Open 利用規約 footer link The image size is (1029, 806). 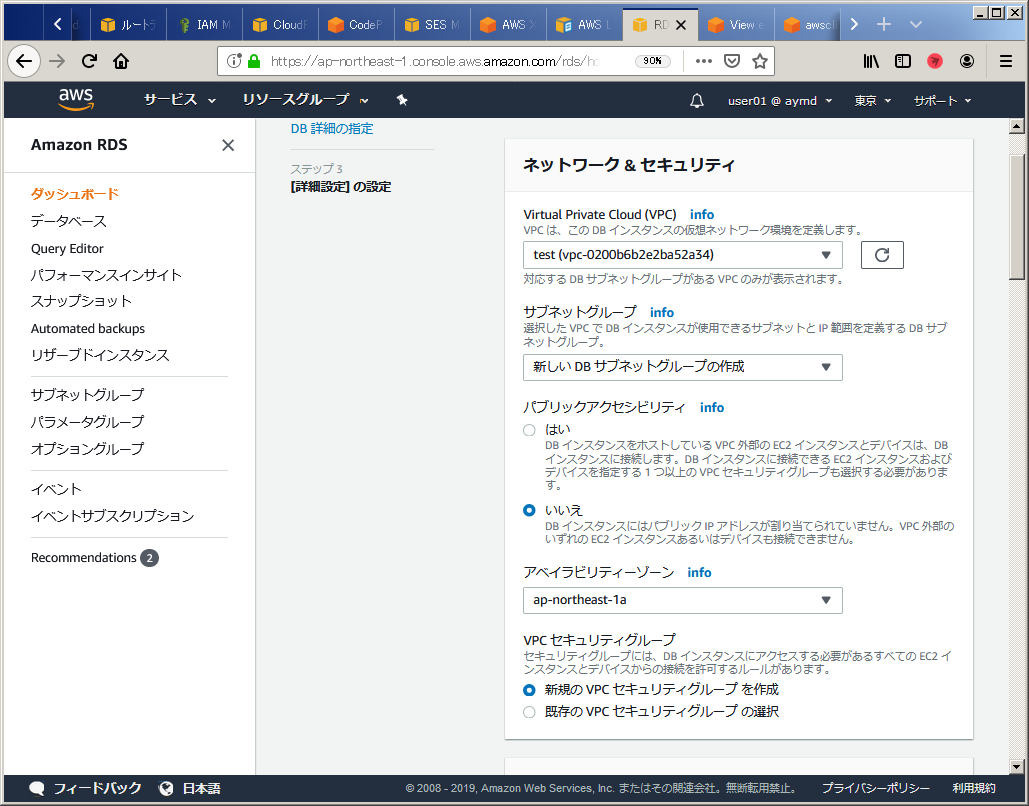point(974,788)
